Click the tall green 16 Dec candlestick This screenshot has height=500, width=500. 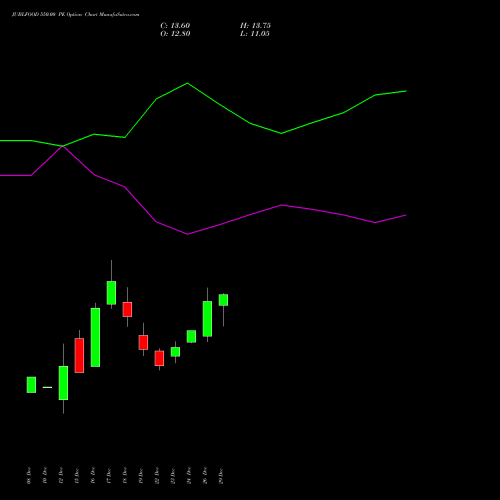pyautogui.click(x=95, y=337)
